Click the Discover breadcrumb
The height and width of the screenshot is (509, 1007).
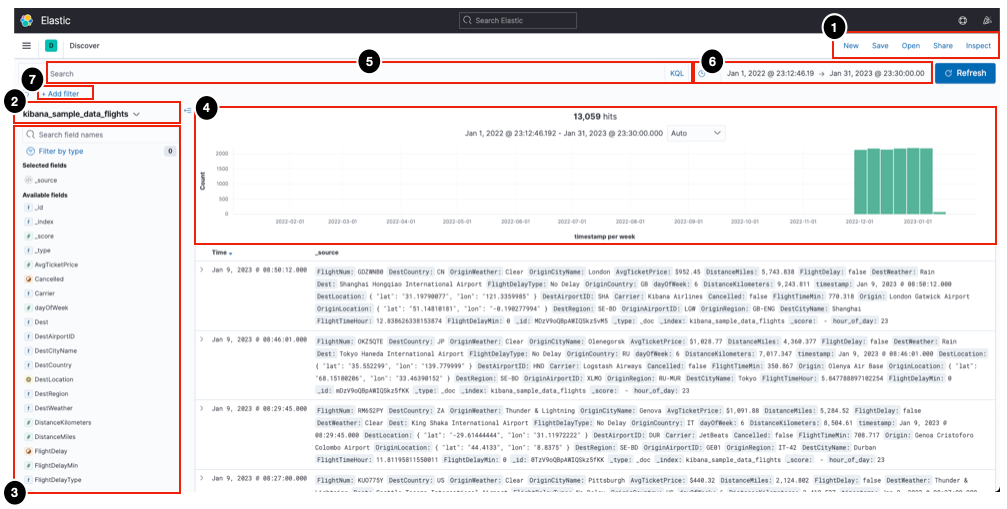pos(84,46)
